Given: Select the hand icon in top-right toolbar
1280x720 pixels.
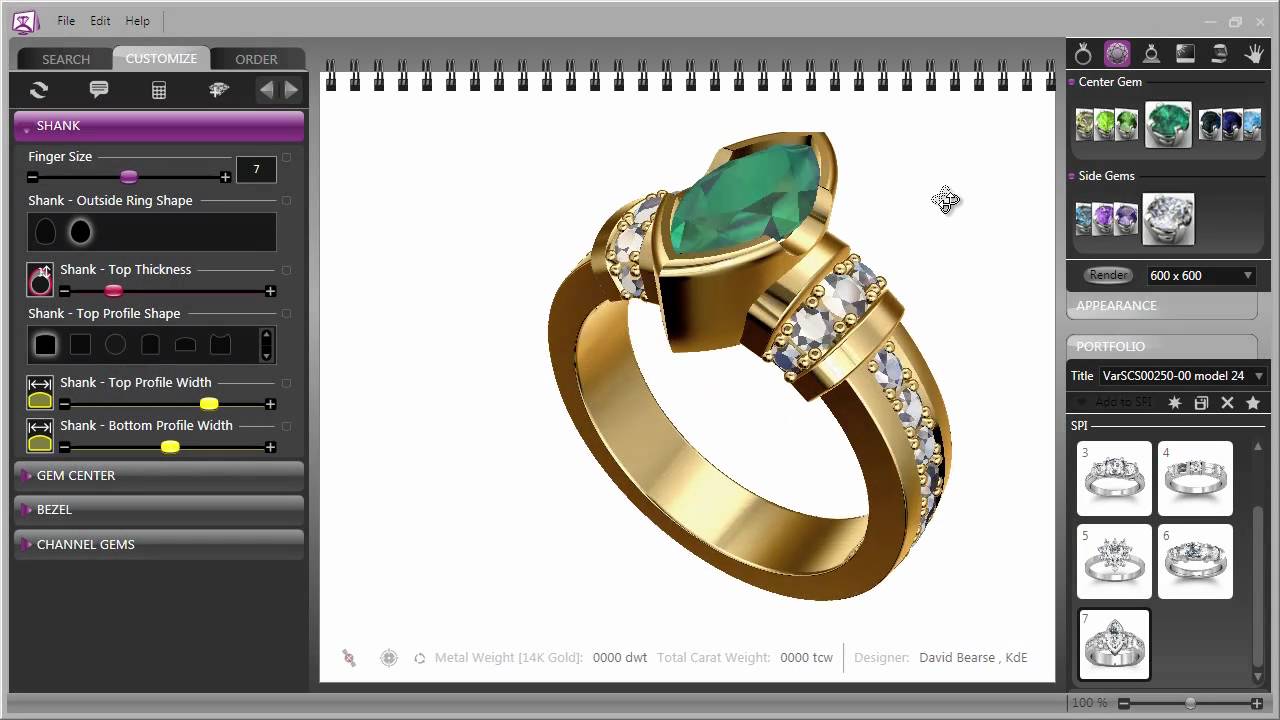Looking at the screenshot, I should point(1253,54).
